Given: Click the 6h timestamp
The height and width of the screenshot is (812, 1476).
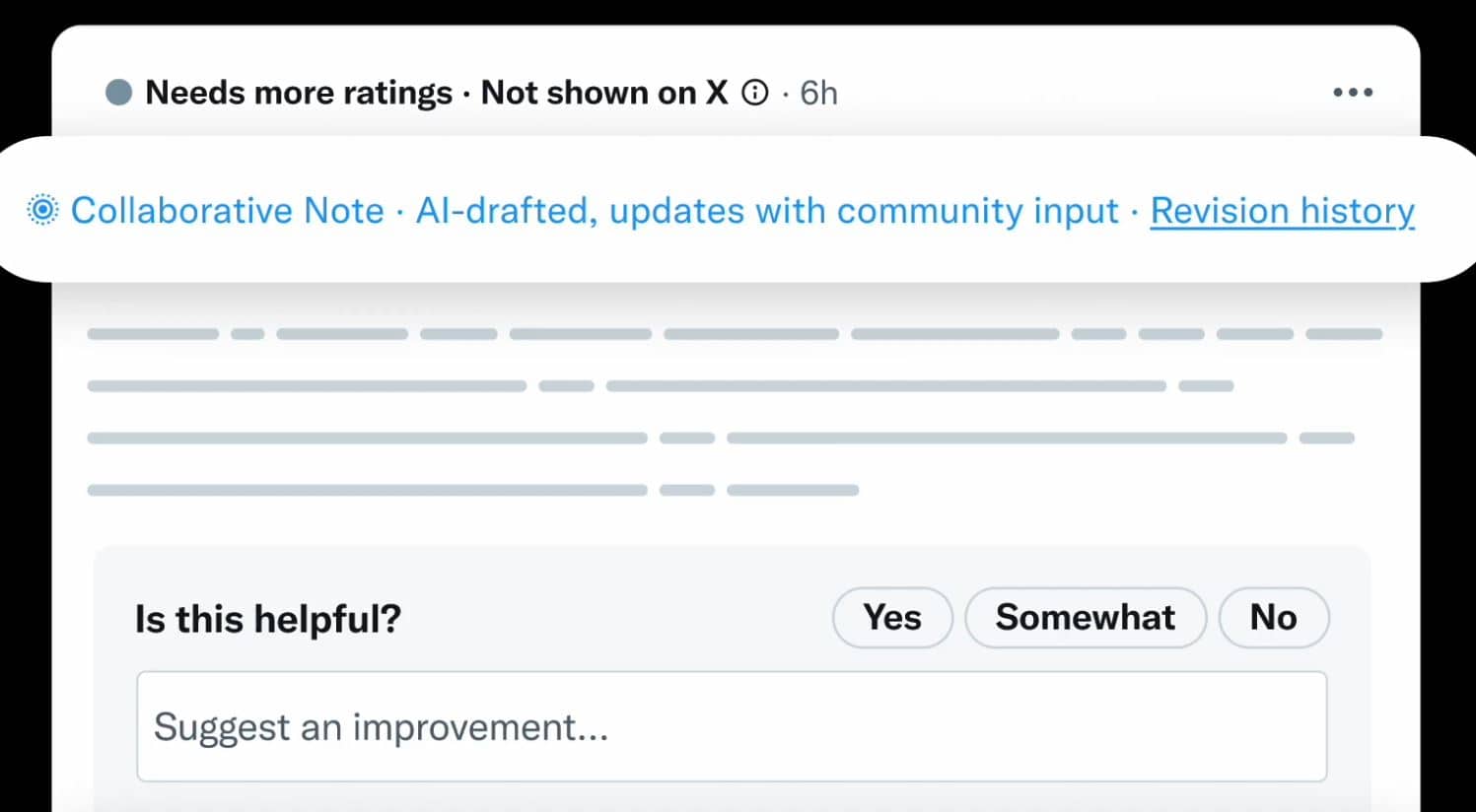Looking at the screenshot, I should pos(818,93).
